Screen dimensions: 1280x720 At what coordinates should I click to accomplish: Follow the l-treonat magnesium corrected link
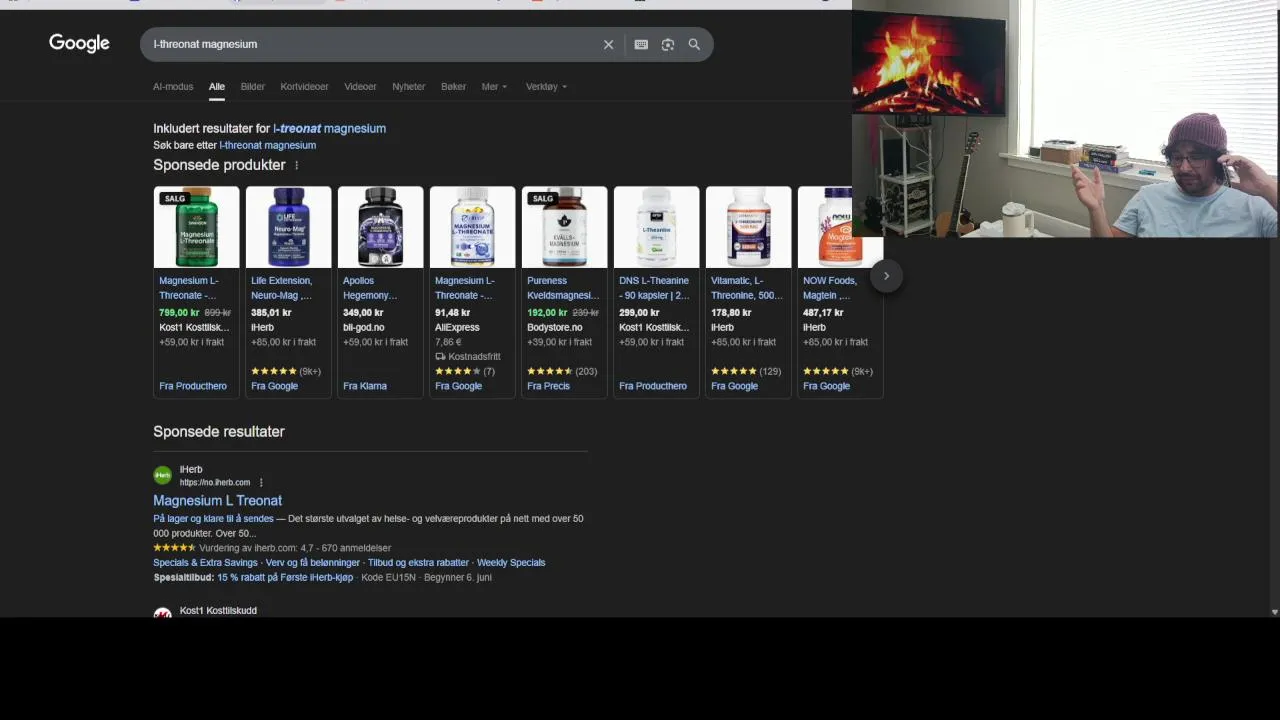tap(329, 128)
